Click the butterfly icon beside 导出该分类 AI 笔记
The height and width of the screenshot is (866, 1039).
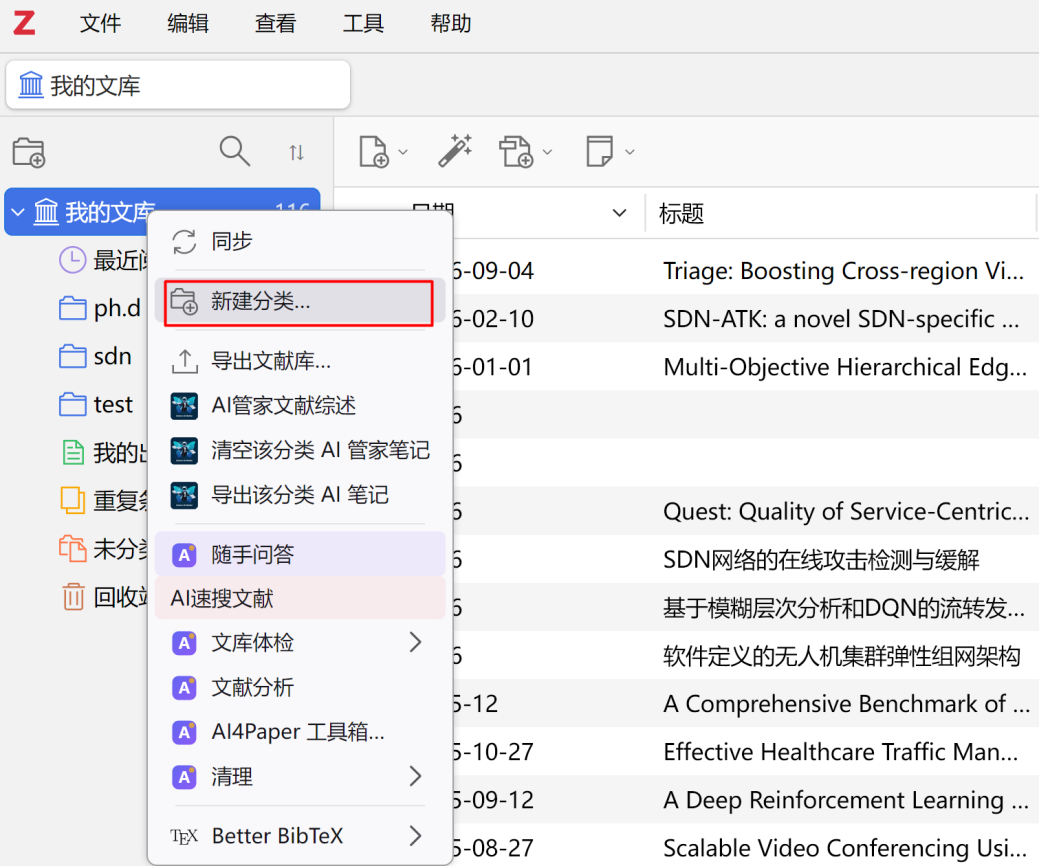point(184,495)
